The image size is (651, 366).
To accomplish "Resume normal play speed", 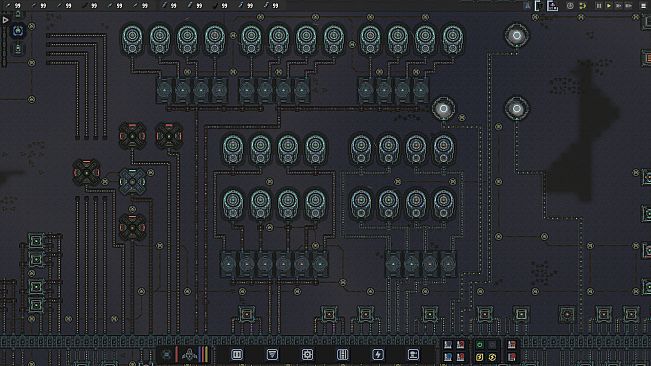I will (609, 6).
